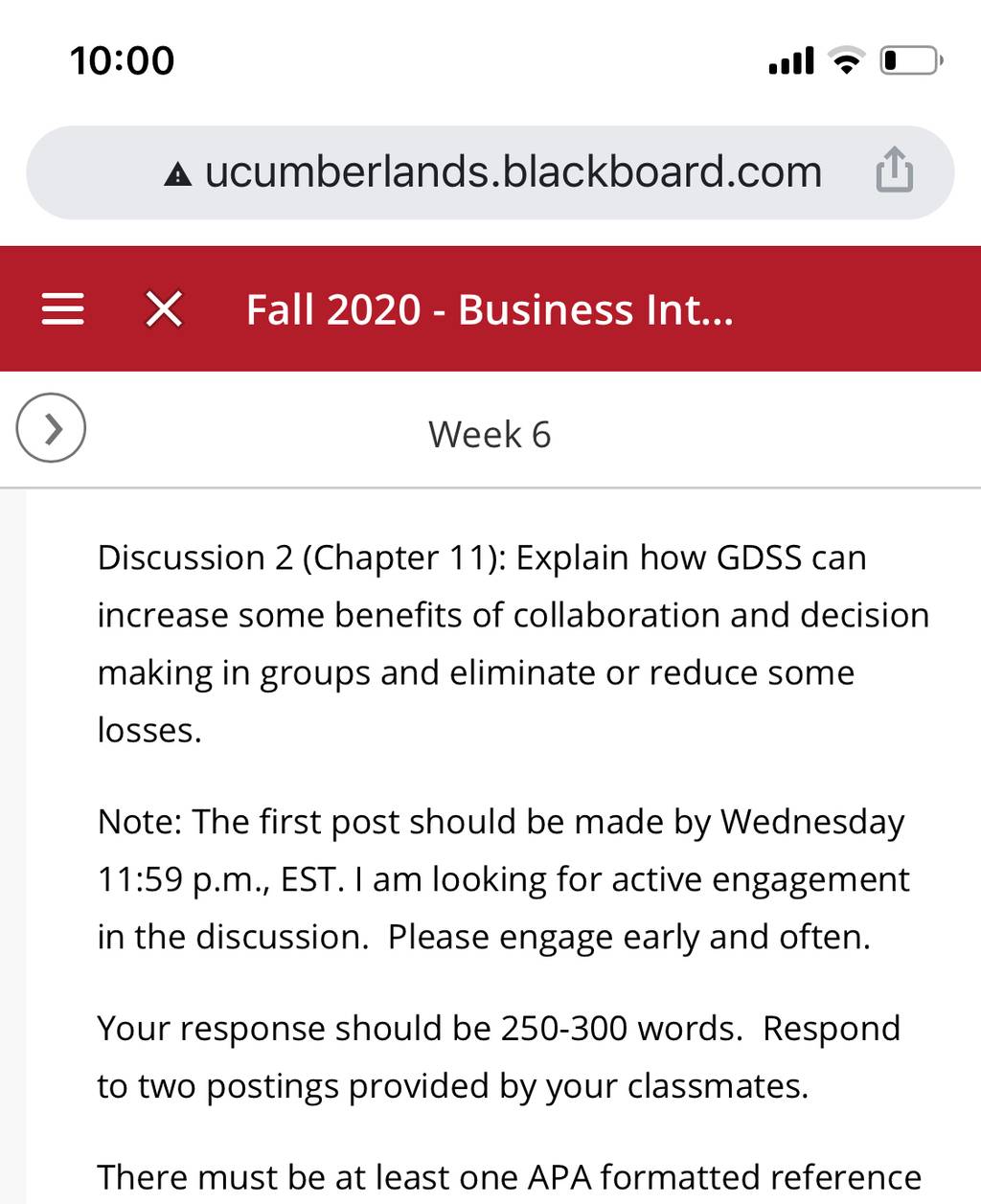981x1204 pixels.
Task: Tap the Wi-Fi status icon
Action: coord(846,59)
